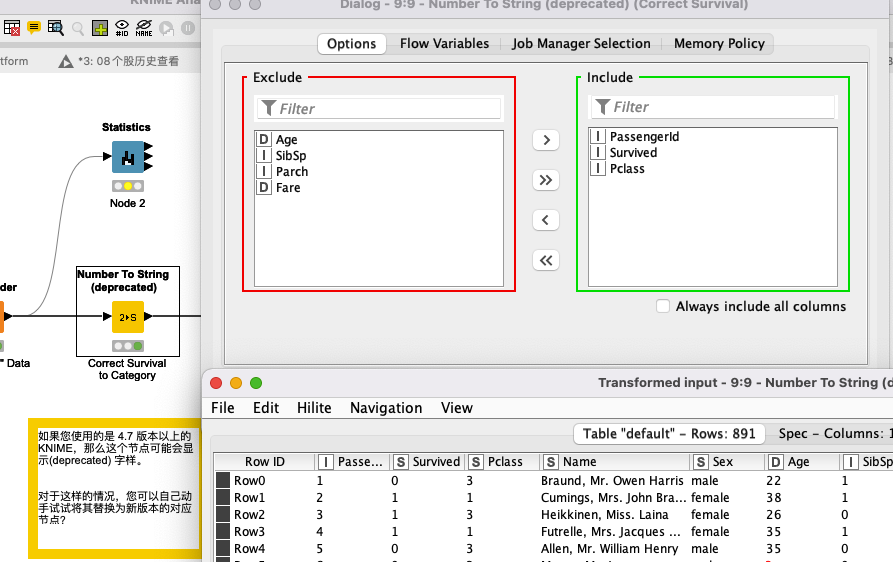
Task: Click the Sex column header
Action: pos(726,462)
